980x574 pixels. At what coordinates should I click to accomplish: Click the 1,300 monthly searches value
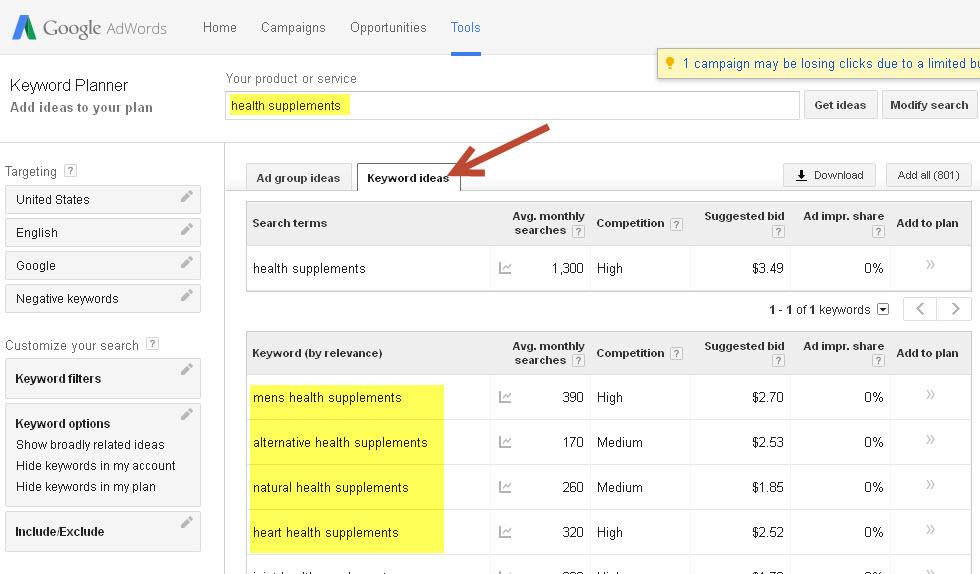point(568,268)
